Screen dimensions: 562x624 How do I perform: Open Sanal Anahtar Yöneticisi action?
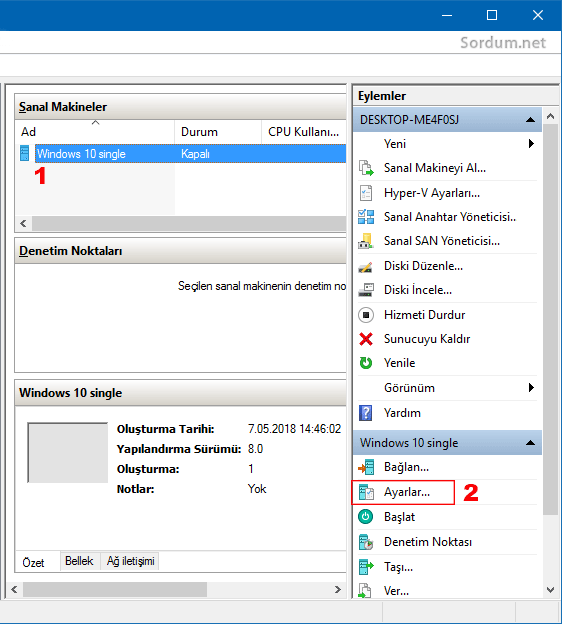(x=450, y=217)
